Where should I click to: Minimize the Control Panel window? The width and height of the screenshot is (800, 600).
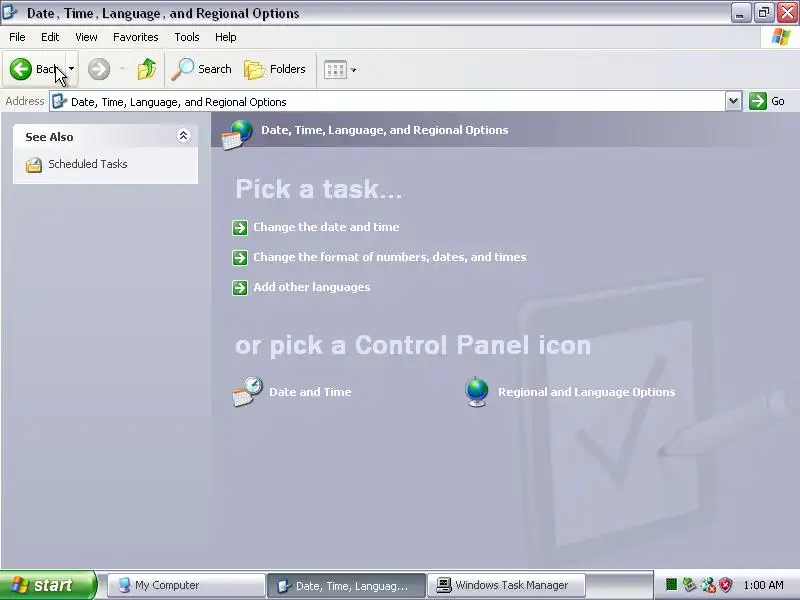coord(740,13)
